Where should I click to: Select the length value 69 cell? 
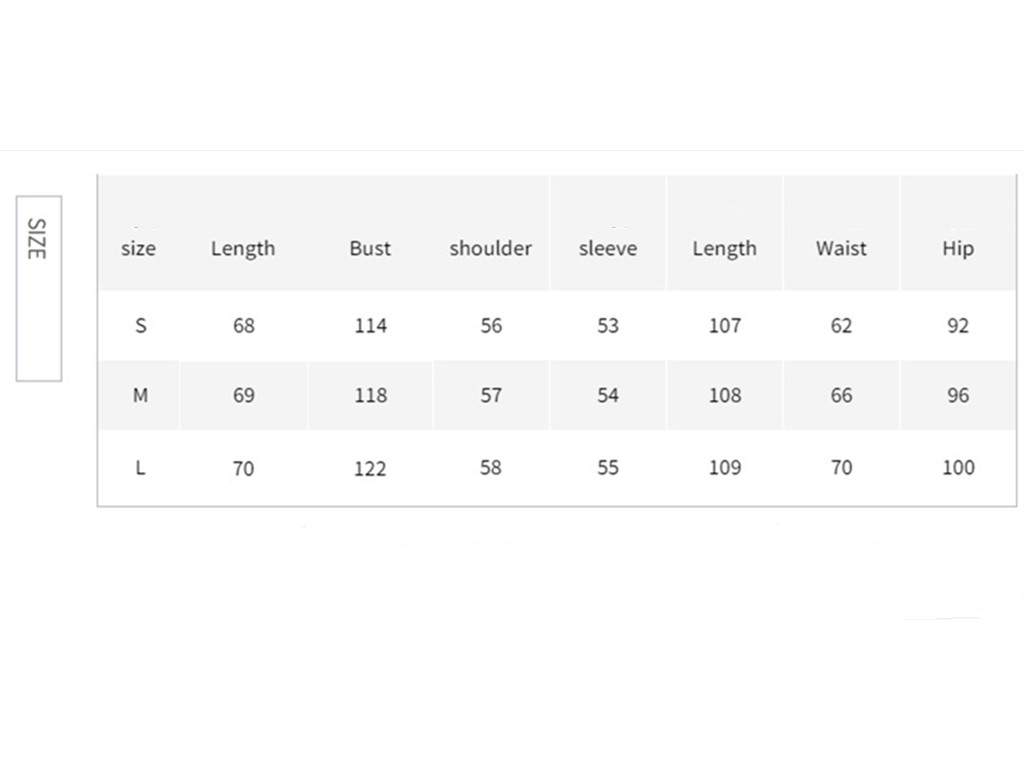(x=243, y=395)
